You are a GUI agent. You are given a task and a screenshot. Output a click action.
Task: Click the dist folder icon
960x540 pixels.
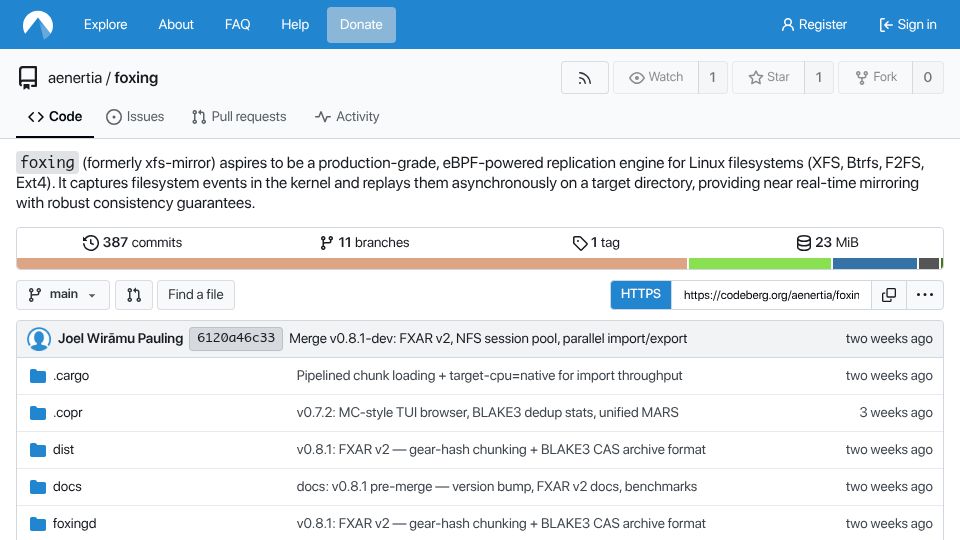pyautogui.click(x=38, y=450)
